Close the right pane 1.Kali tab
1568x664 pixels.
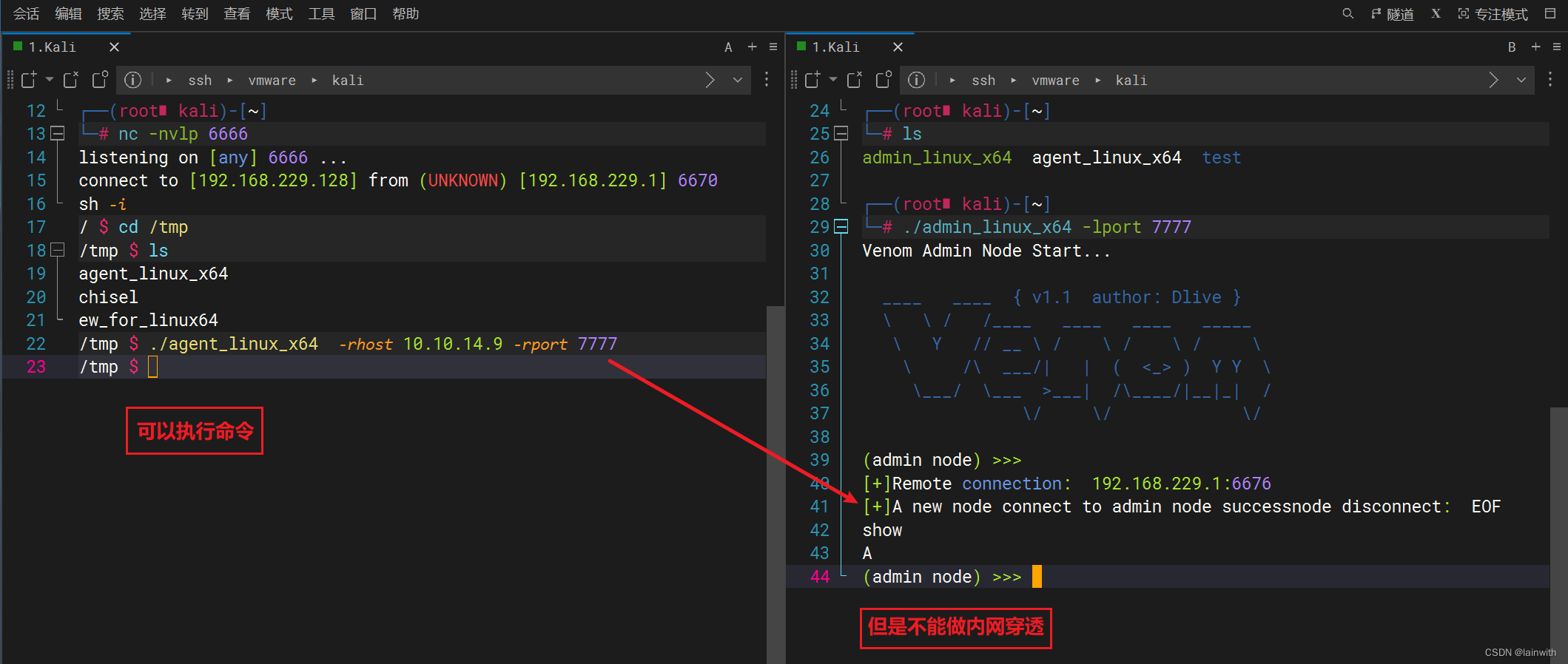898,47
